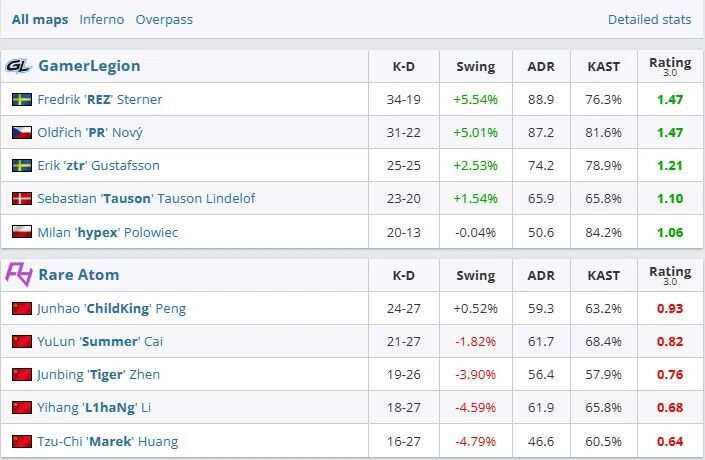Click the KAST header in GamerLegion table

click(603, 67)
